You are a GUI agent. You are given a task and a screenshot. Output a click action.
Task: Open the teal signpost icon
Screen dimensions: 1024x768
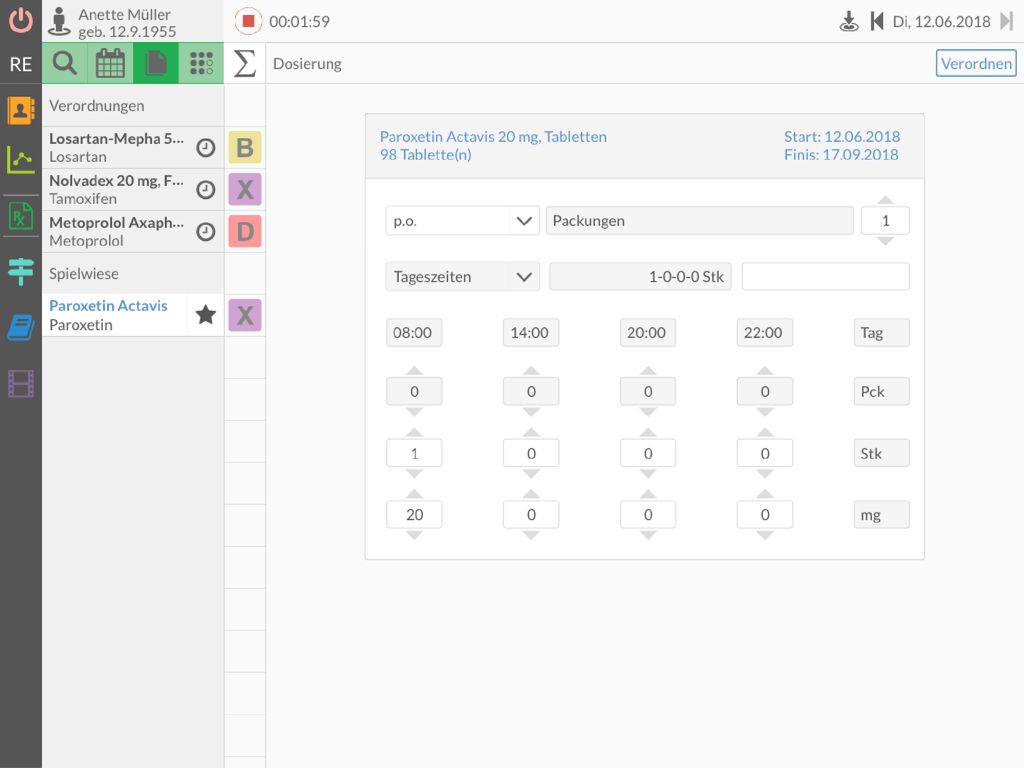click(21, 271)
